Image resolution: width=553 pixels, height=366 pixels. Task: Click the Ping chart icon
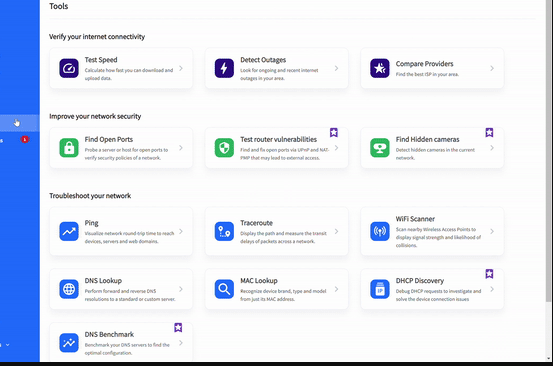(69, 231)
